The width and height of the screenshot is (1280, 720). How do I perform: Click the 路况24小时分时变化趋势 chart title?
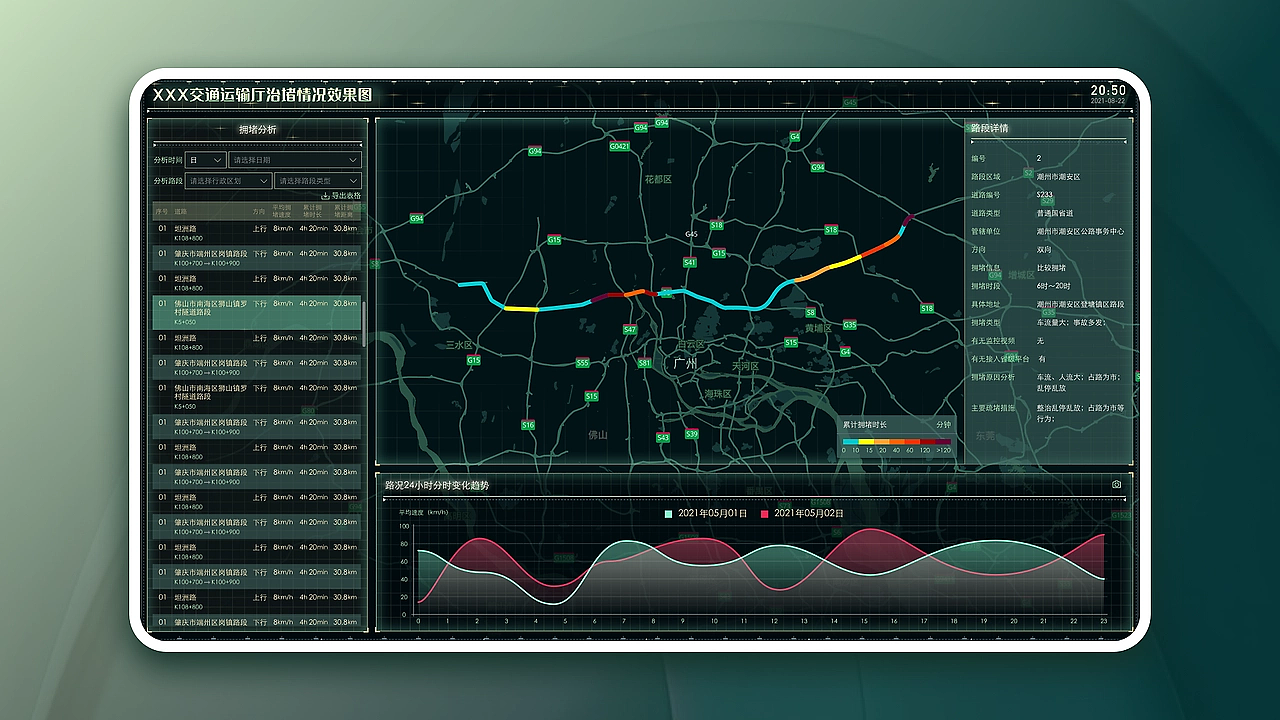(x=437, y=485)
